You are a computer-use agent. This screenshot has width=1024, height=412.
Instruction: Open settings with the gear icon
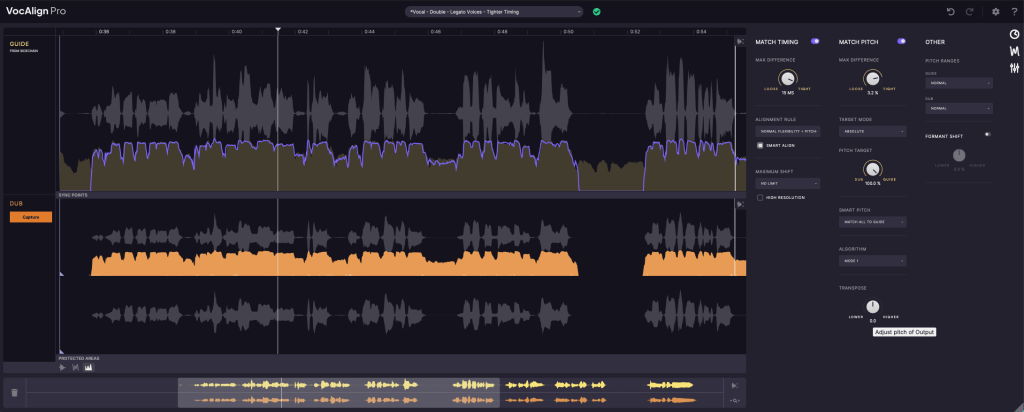point(995,12)
